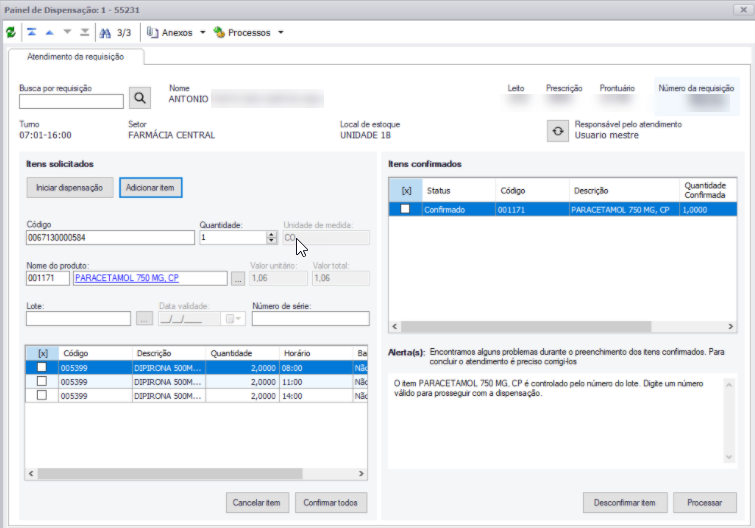Viewport: 755px width, 528px height.
Task: Open the Data validade calendar dropdown
Action: tap(234, 319)
